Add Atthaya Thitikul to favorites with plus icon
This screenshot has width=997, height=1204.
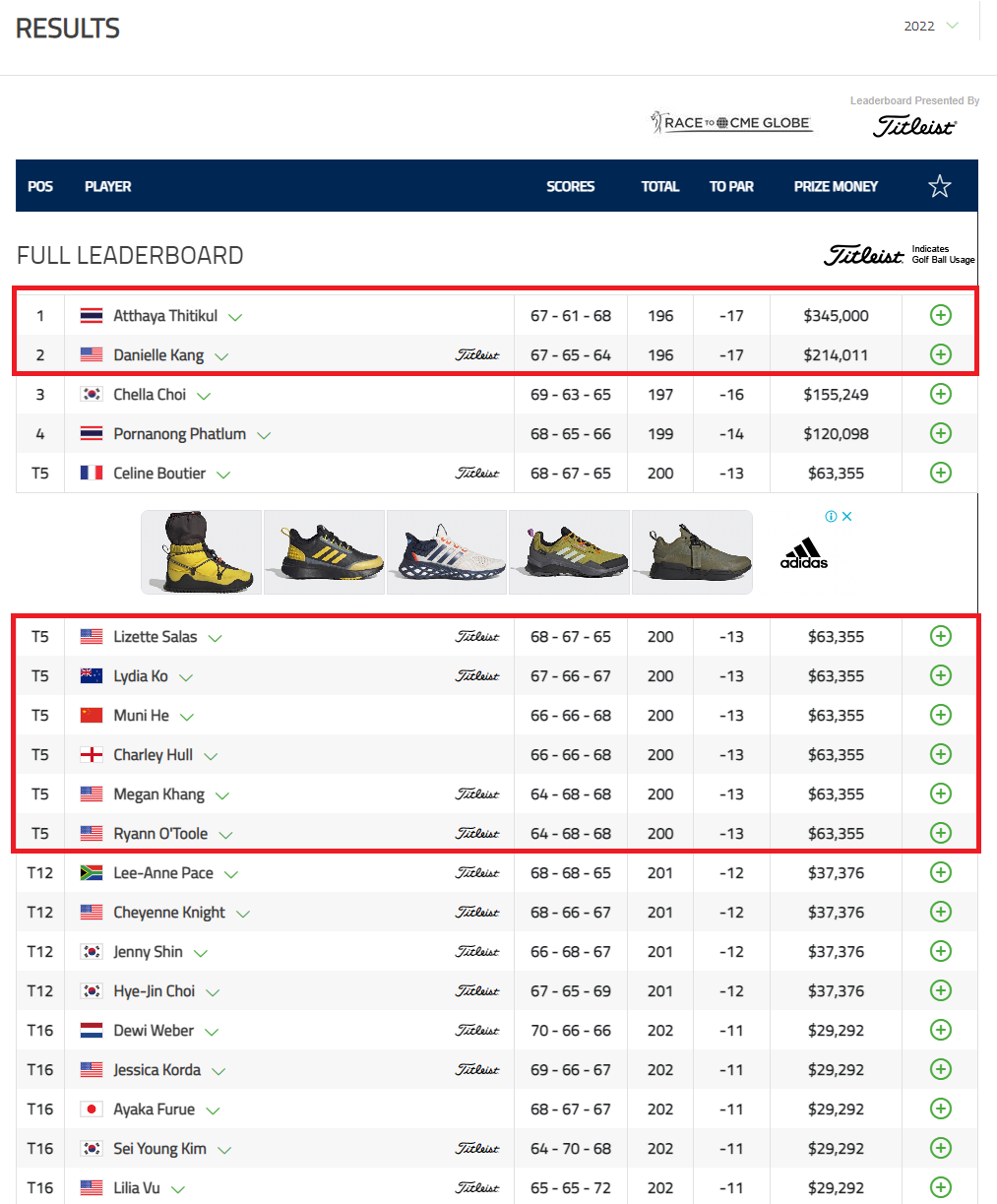[941, 315]
